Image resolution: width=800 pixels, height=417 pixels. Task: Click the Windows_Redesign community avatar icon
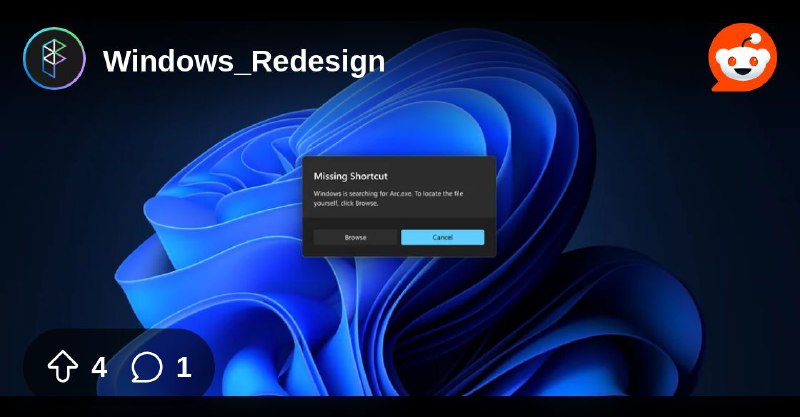click(x=55, y=59)
